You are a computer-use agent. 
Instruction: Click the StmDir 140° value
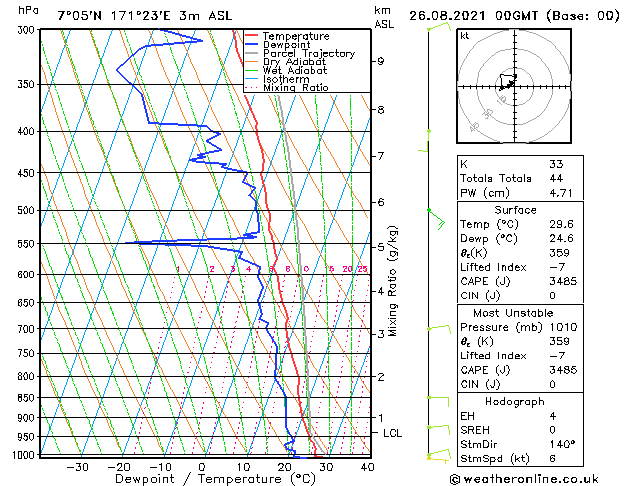coord(562,444)
